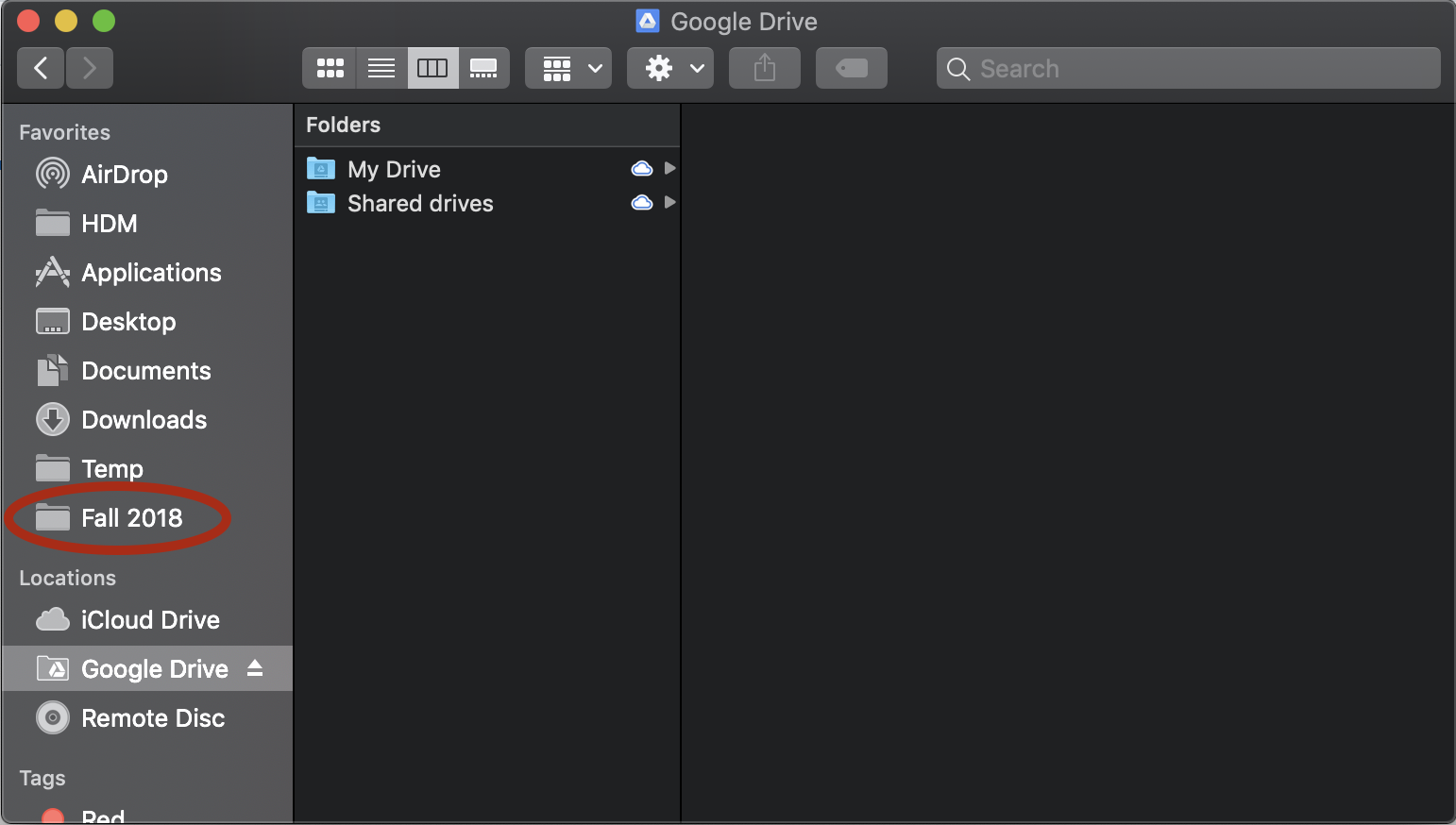Open Downloads from Favorites
Image resolution: width=1456 pixels, height=825 pixels.
point(144,420)
